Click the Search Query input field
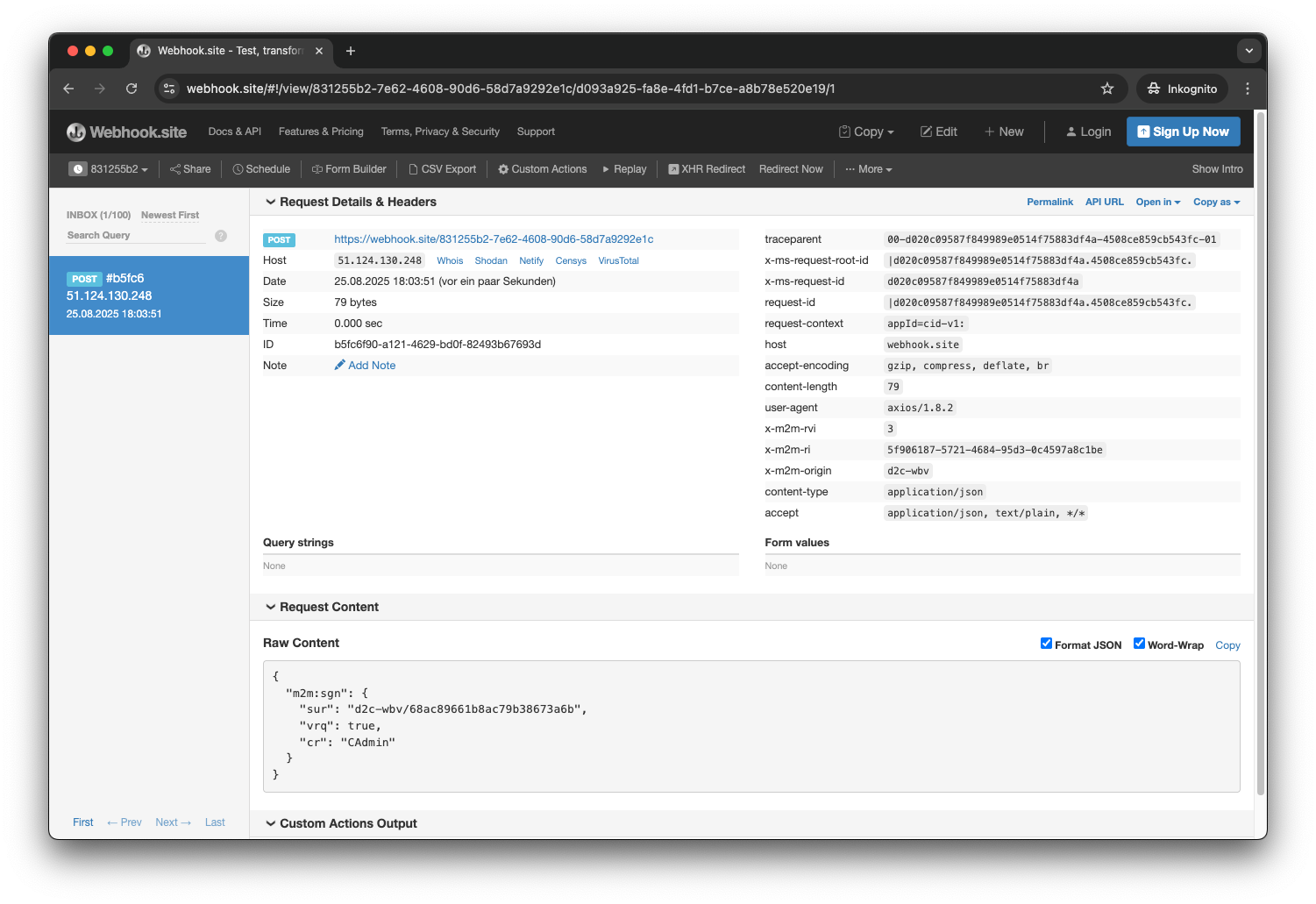1316x904 pixels. click(x=132, y=234)
